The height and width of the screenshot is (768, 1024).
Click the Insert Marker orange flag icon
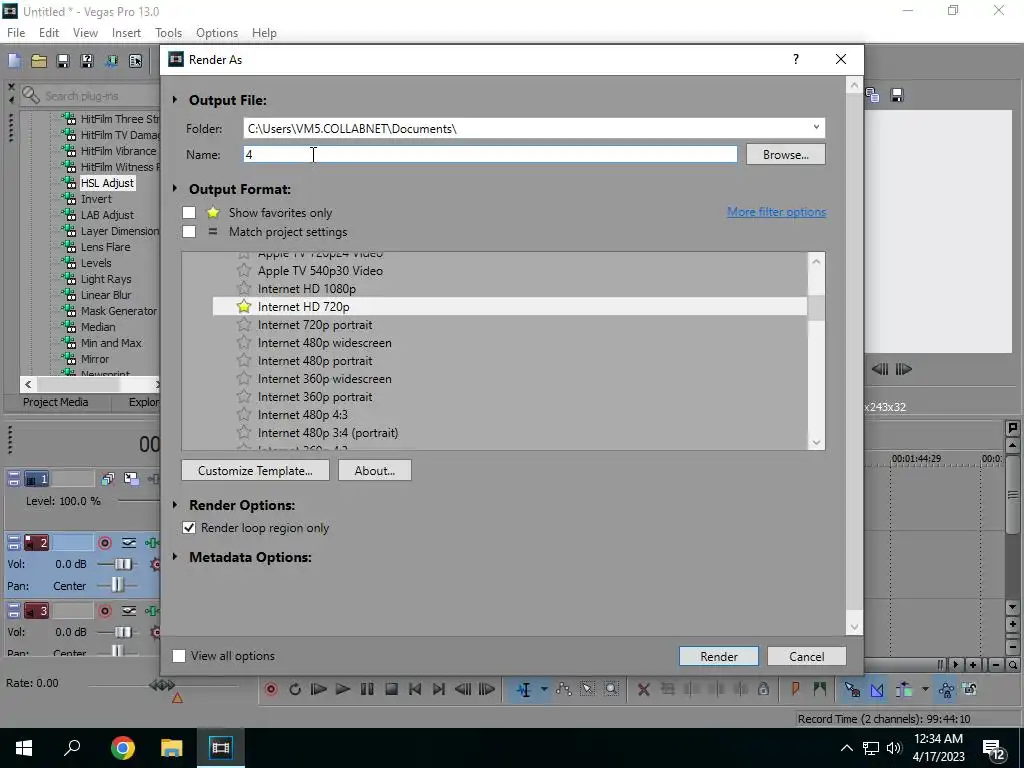tap(795, 689)
